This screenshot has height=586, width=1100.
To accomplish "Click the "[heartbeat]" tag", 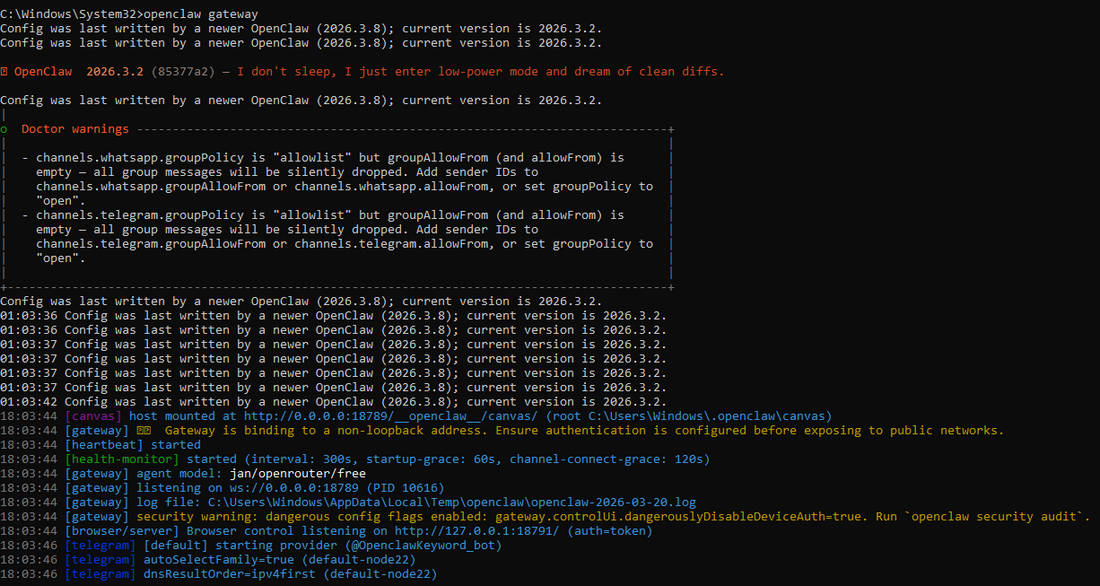I will [x=104, y=445].
